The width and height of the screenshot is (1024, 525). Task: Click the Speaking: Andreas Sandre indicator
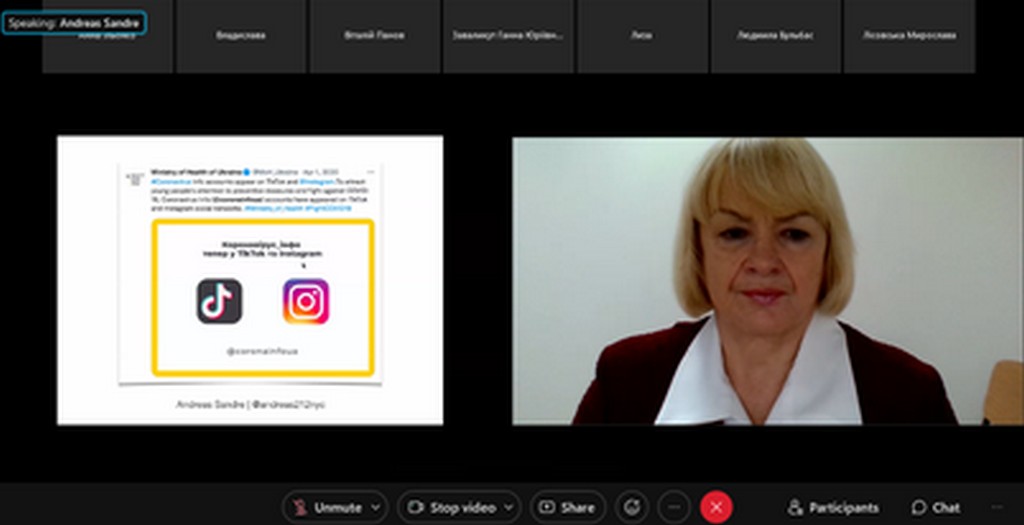point(74,22)
